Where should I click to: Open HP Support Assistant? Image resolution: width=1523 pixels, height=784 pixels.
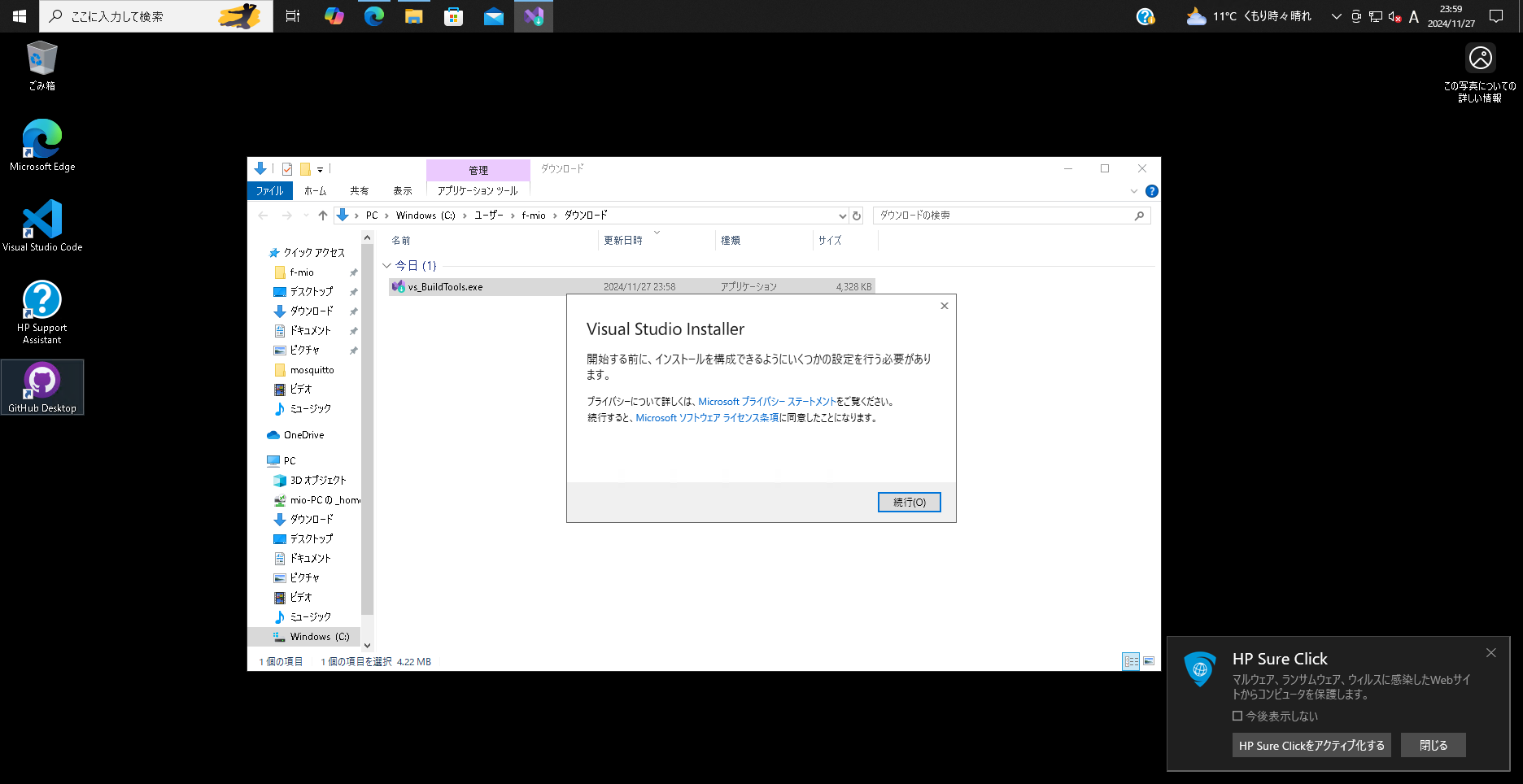click(x=42, y=310)
